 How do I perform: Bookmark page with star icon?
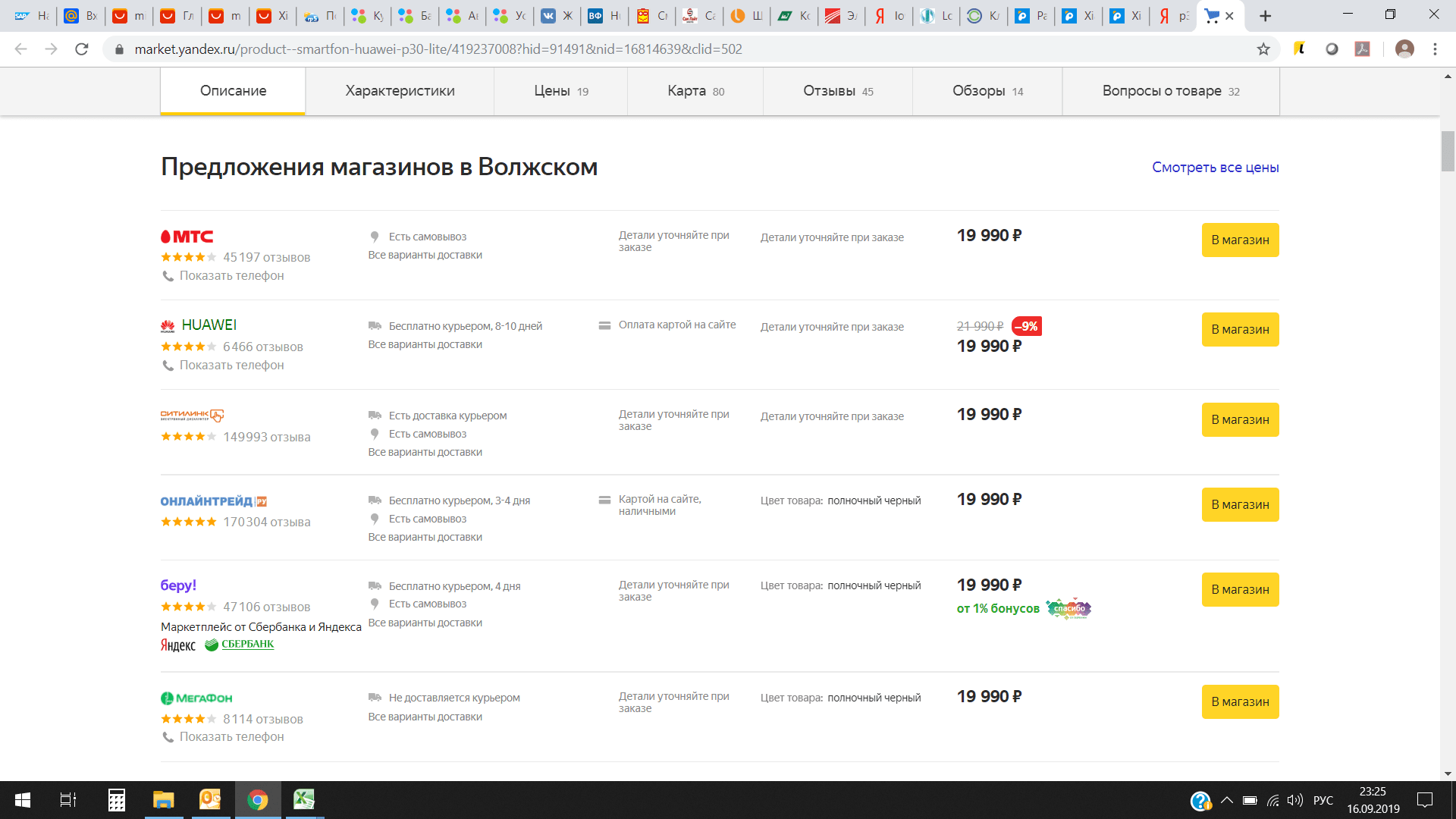point(1263,49)
